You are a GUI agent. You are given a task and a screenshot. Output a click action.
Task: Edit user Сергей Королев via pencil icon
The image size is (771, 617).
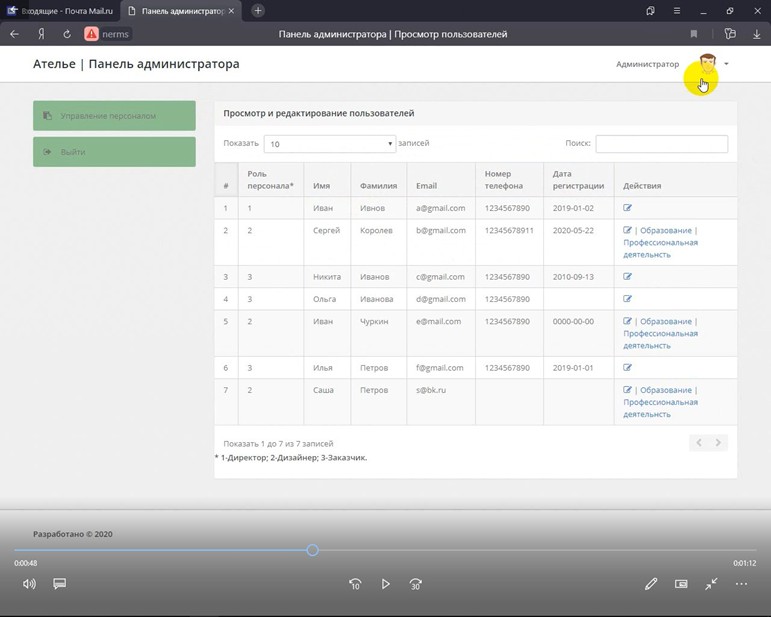click(627, 230)
